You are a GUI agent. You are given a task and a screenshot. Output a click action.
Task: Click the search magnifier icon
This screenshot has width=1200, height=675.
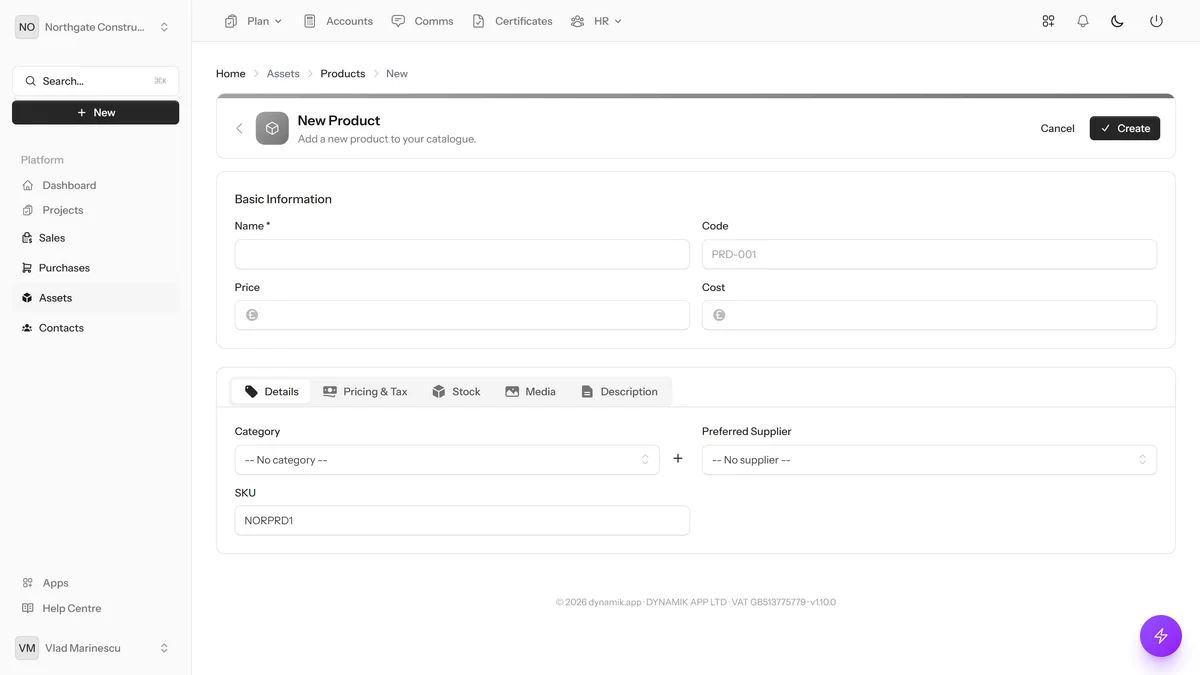click(31, 81)
